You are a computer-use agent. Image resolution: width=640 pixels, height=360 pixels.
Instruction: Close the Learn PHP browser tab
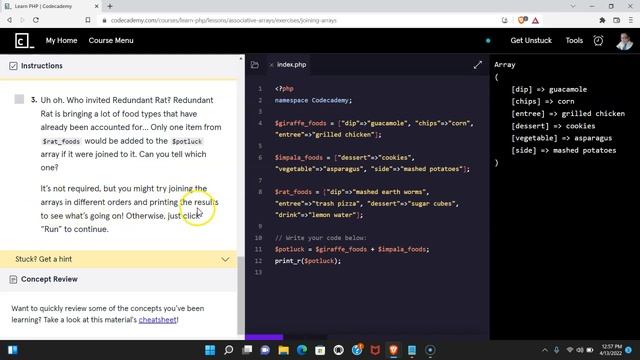click(96, 6)
